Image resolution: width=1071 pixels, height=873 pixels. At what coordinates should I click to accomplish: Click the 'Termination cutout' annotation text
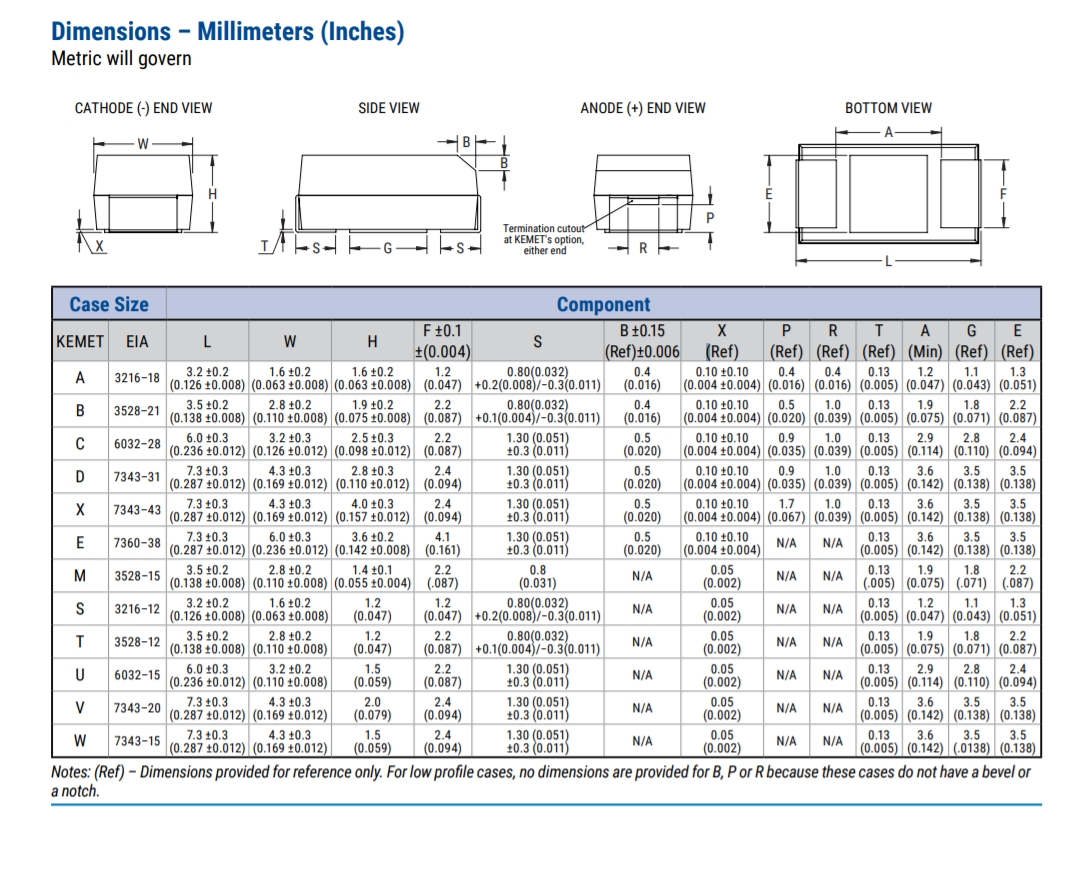click(x=543, y=240)
